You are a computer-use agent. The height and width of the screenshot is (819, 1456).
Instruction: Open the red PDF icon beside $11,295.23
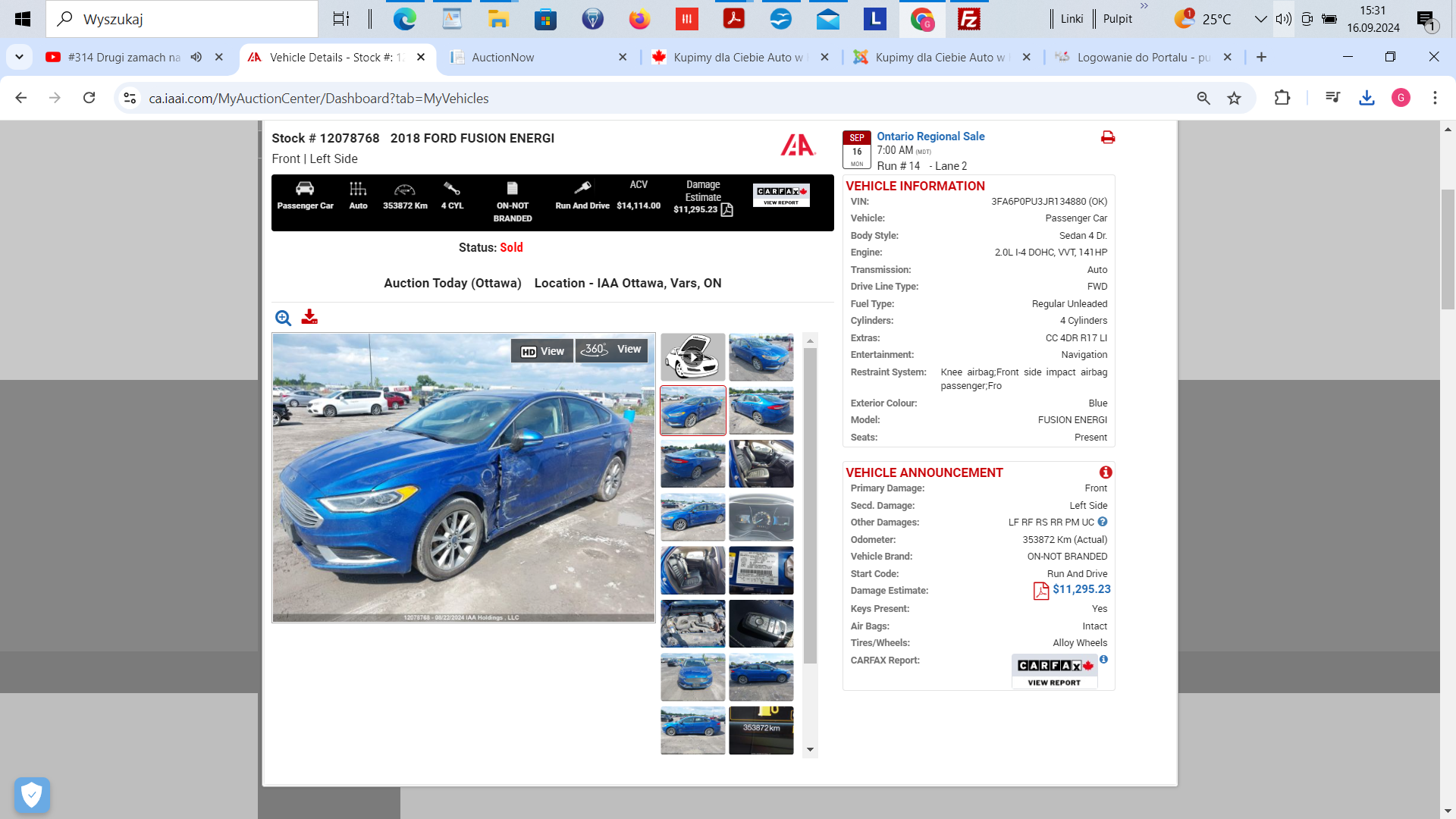coord(1041,591)
